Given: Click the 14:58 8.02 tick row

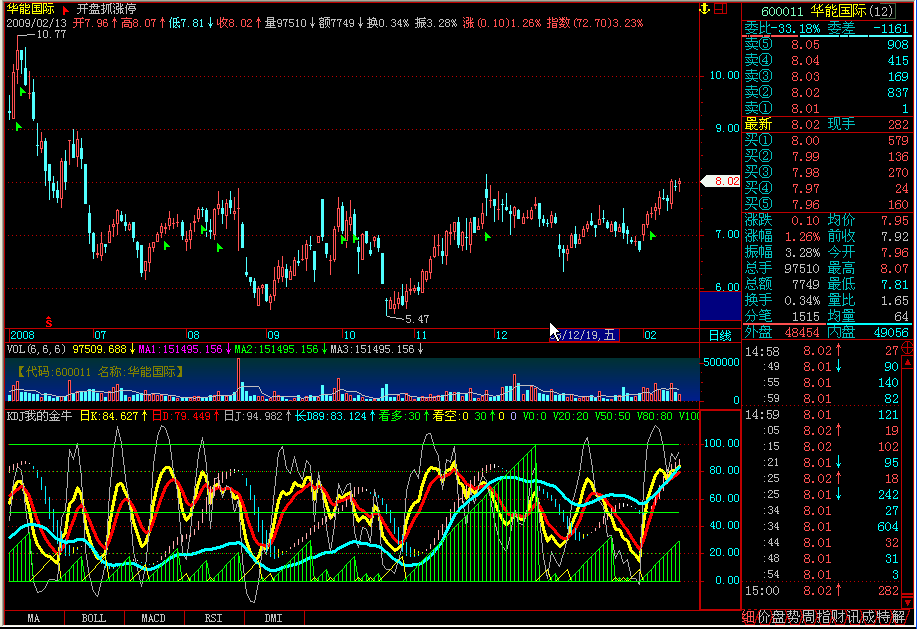Looking at the screenshot, I should [821, 351].
